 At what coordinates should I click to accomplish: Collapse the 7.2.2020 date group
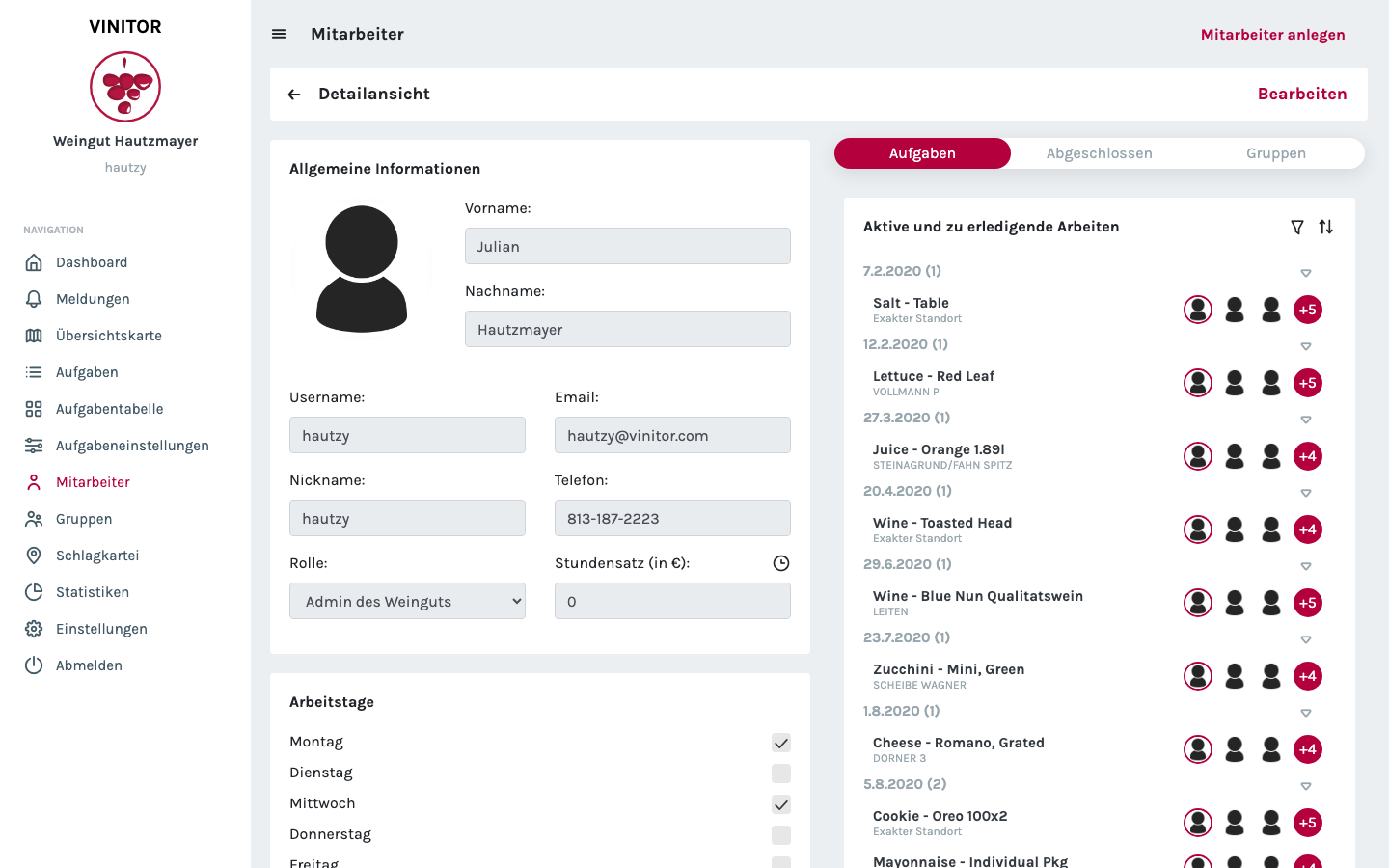[1306, 273]
